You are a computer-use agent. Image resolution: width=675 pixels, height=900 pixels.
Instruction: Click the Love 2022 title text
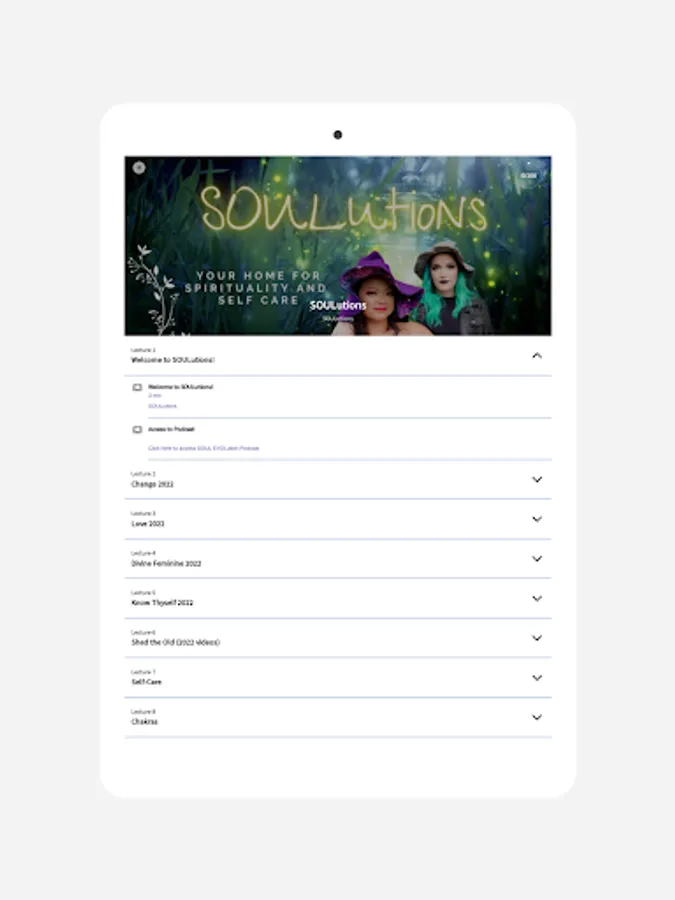(148, 523)
